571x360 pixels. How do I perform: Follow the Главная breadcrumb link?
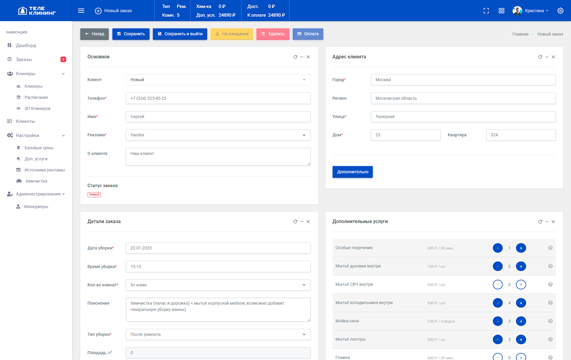pyautogui.click(x=520, y=34)
